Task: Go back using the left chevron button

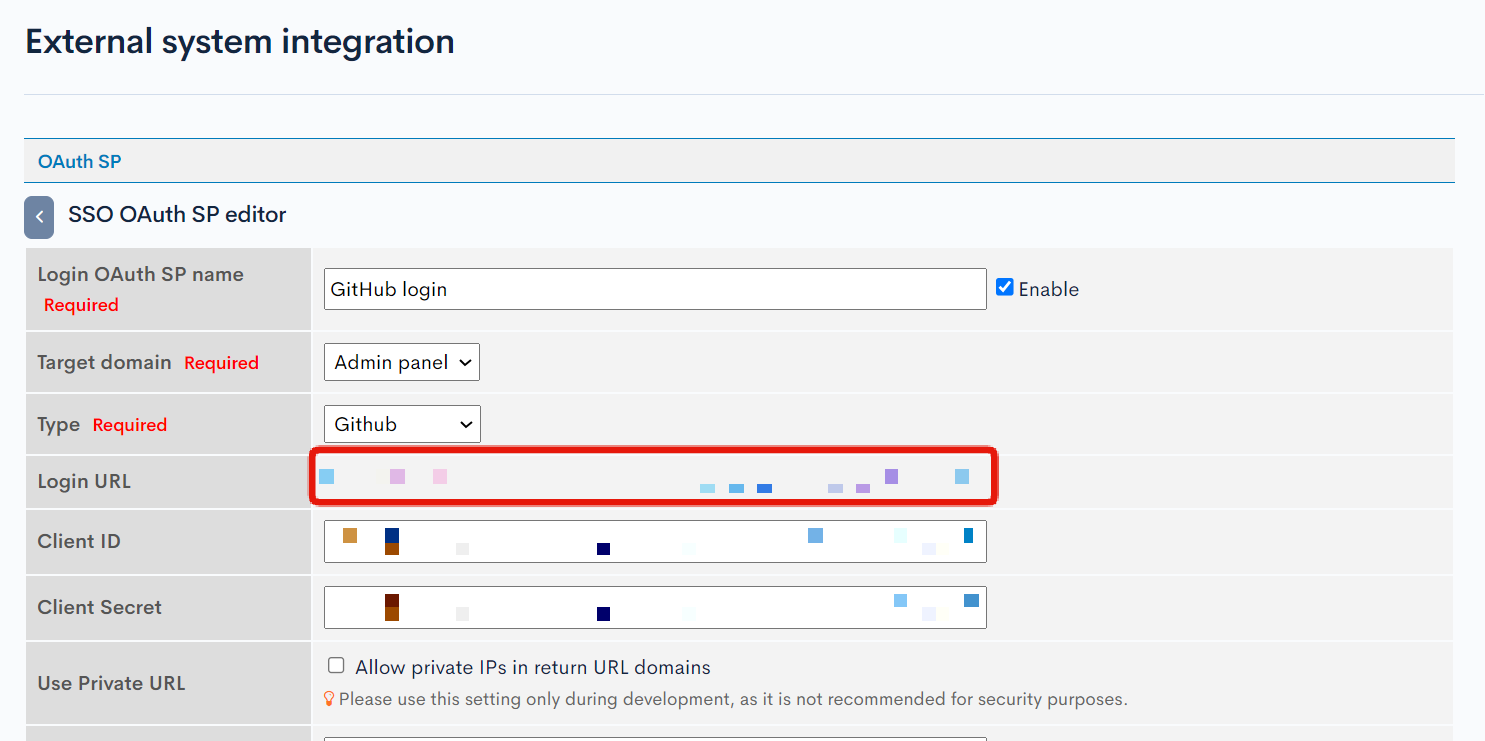Action: coord(39,217)
